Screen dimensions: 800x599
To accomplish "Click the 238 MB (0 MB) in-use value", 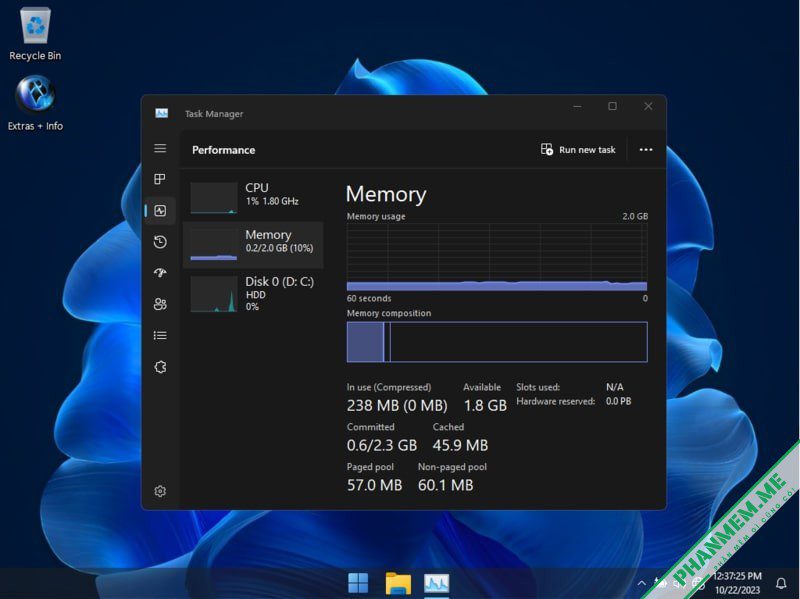I will pyautogui.click(x=397, y=406).
